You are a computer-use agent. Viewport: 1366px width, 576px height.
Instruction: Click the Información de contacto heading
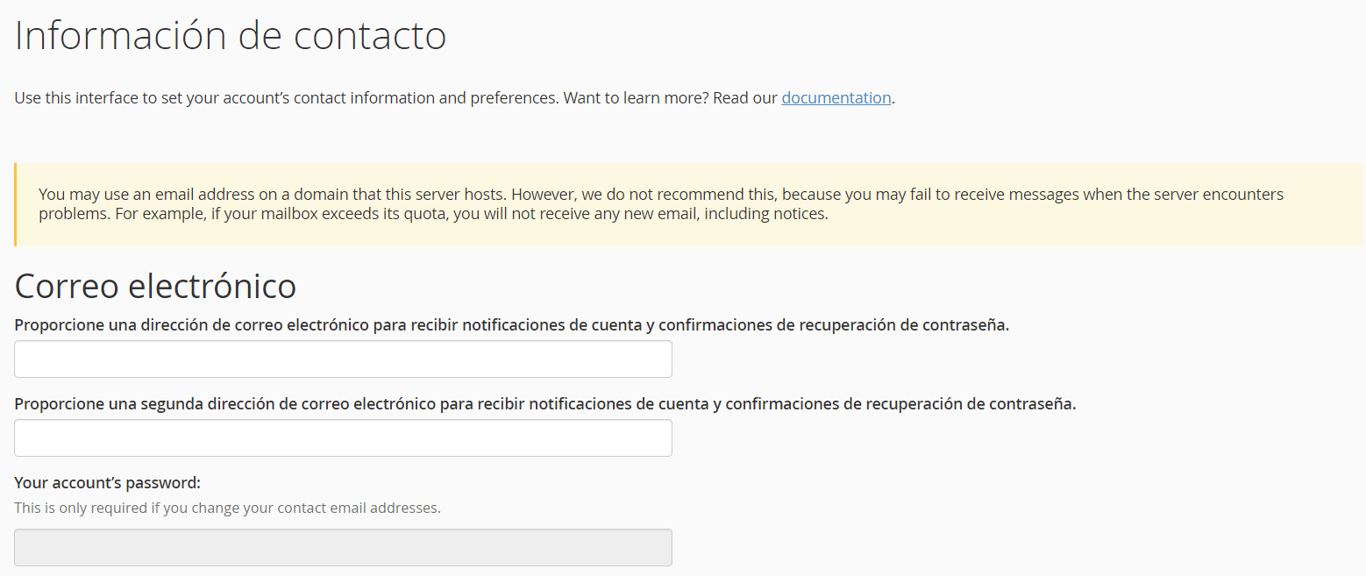(x=229, y=35)
